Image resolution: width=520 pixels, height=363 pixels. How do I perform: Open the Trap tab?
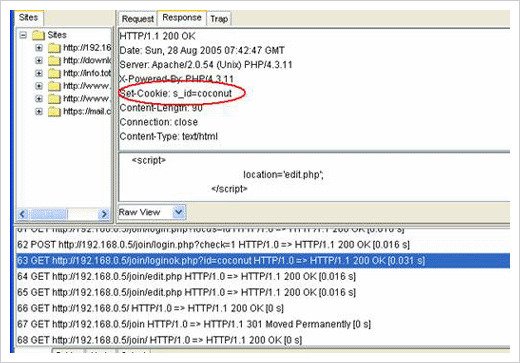click(219, 19)
